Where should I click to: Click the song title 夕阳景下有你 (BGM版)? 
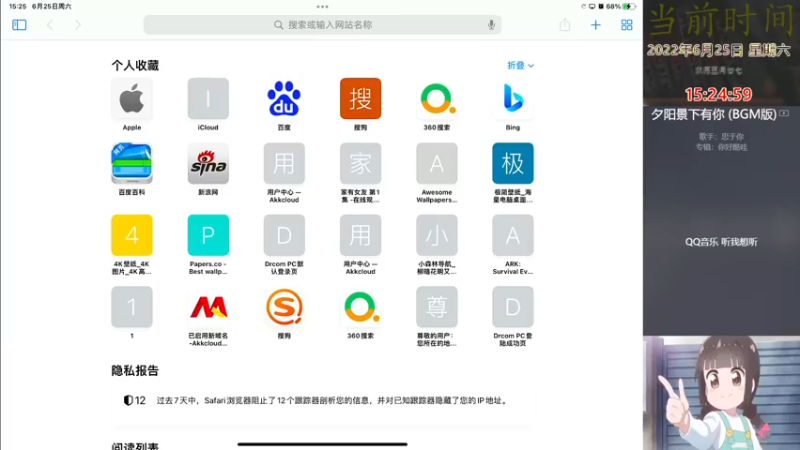[714, 114]
